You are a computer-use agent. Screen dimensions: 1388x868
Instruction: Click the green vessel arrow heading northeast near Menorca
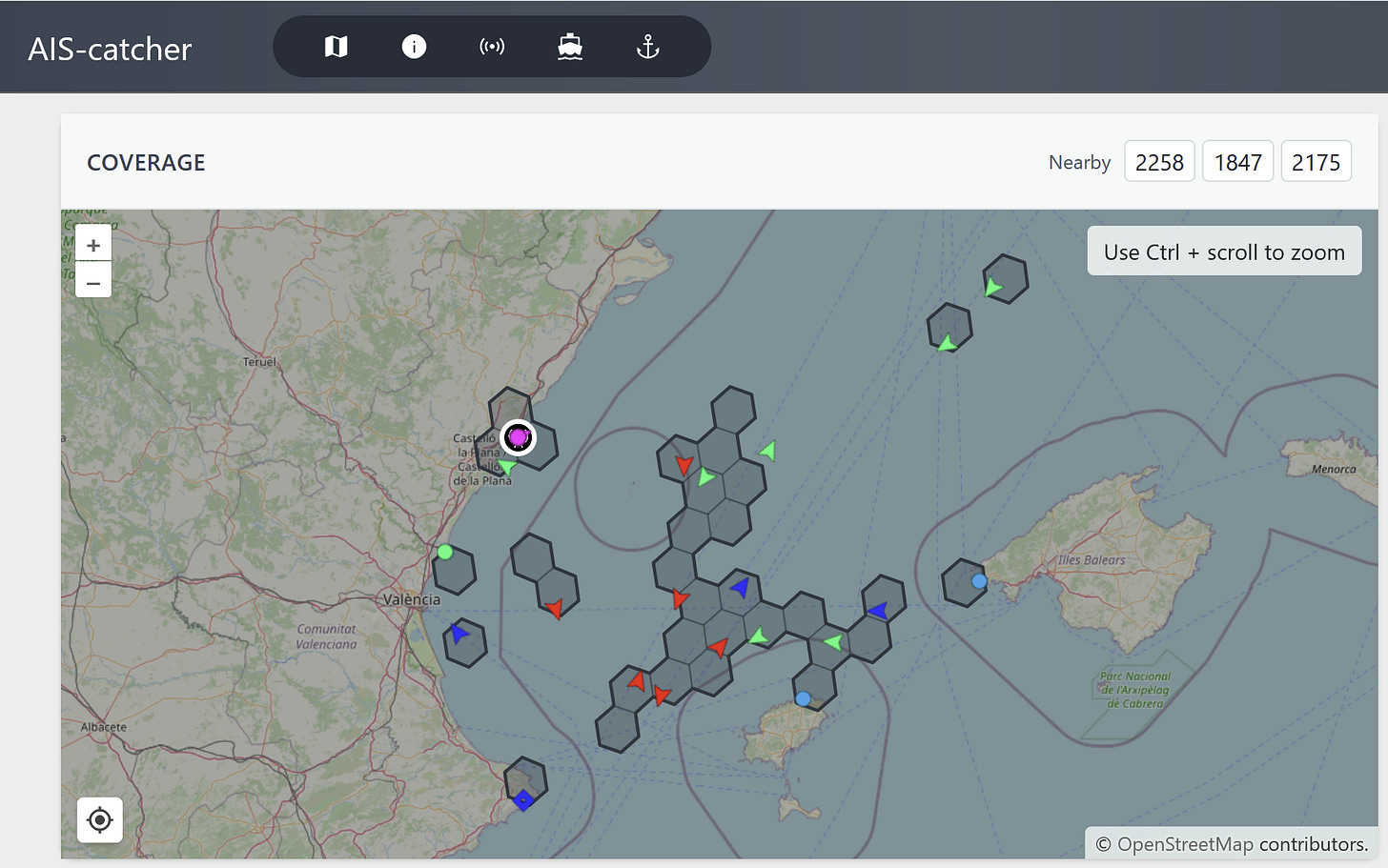tap(993, 286)
